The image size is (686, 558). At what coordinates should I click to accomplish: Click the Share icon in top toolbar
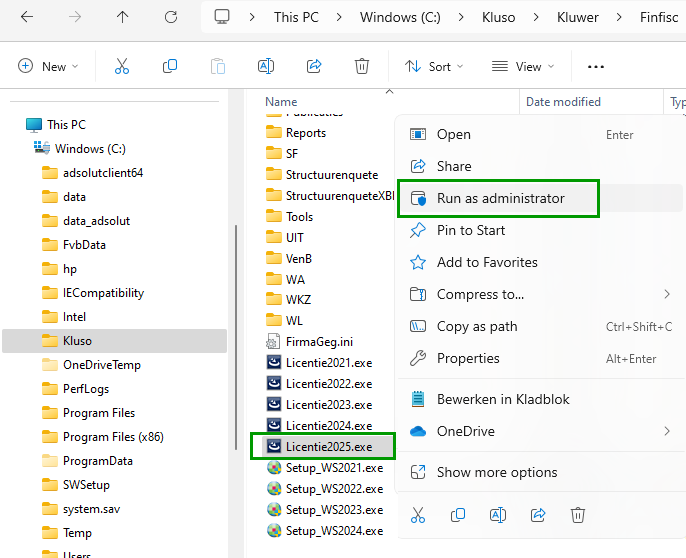[x=314, y=66]
